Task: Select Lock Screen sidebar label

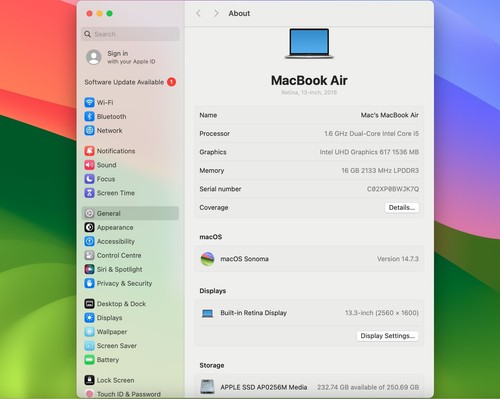Action: [x=115, y=380]
